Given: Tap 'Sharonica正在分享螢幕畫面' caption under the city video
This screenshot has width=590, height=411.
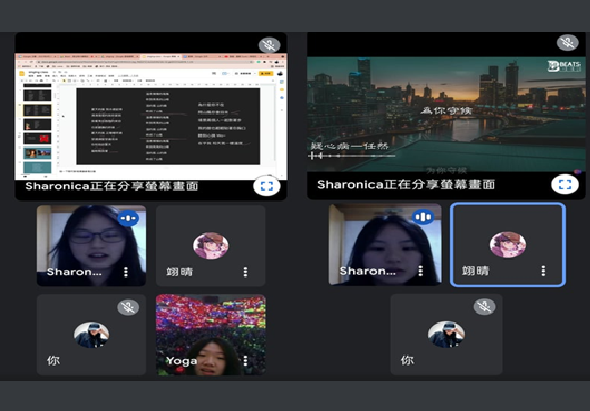Looking at the screenshot, I should point(406,184).
